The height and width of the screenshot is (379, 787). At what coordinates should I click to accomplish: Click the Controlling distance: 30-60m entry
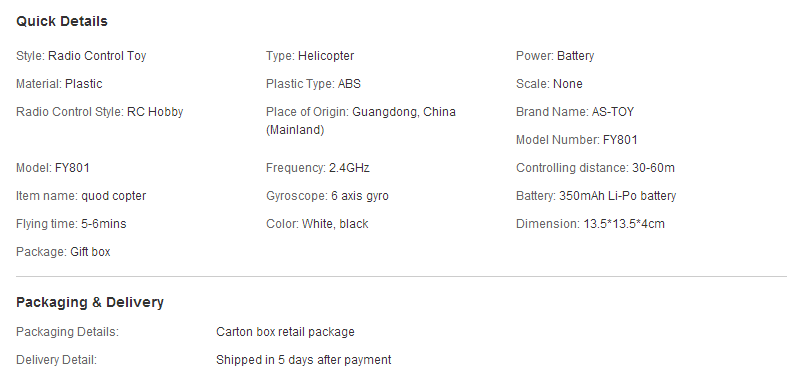click(x=595, y=168)
